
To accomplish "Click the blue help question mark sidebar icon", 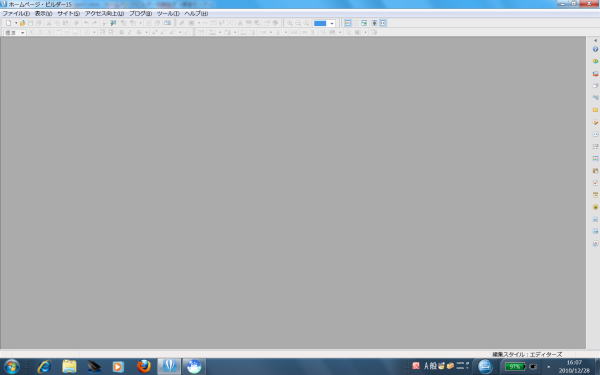I will [595, 49].
